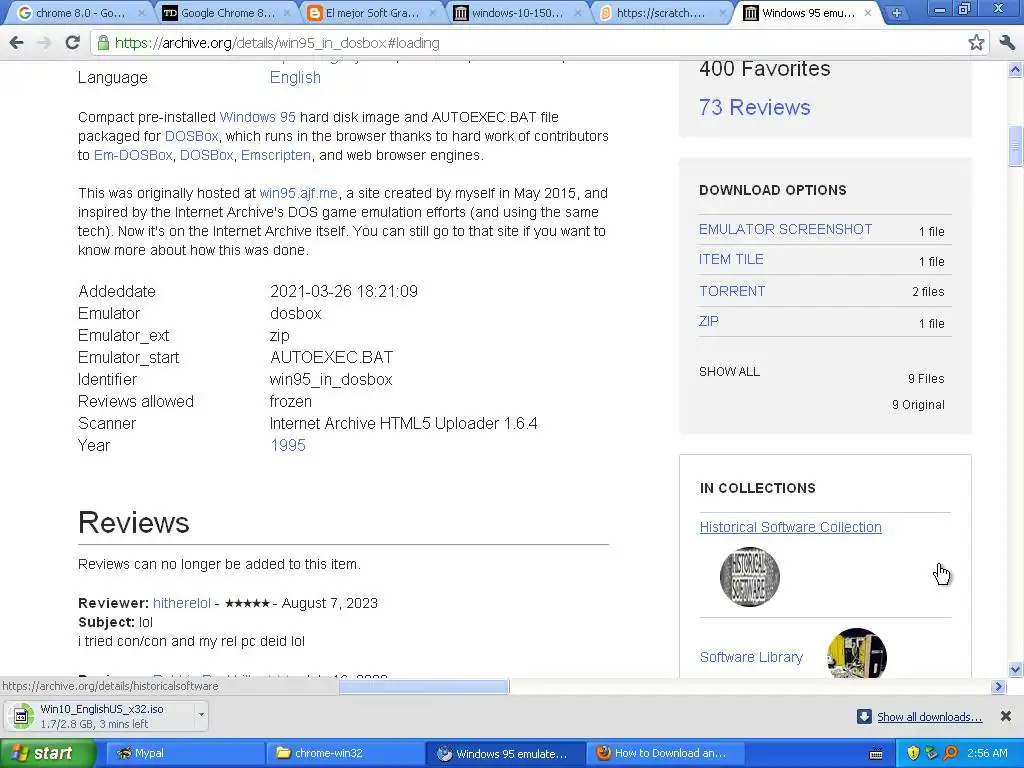The image size is (1024, 768).
Task: Click the green network tray icon
Action: [931, 753]
